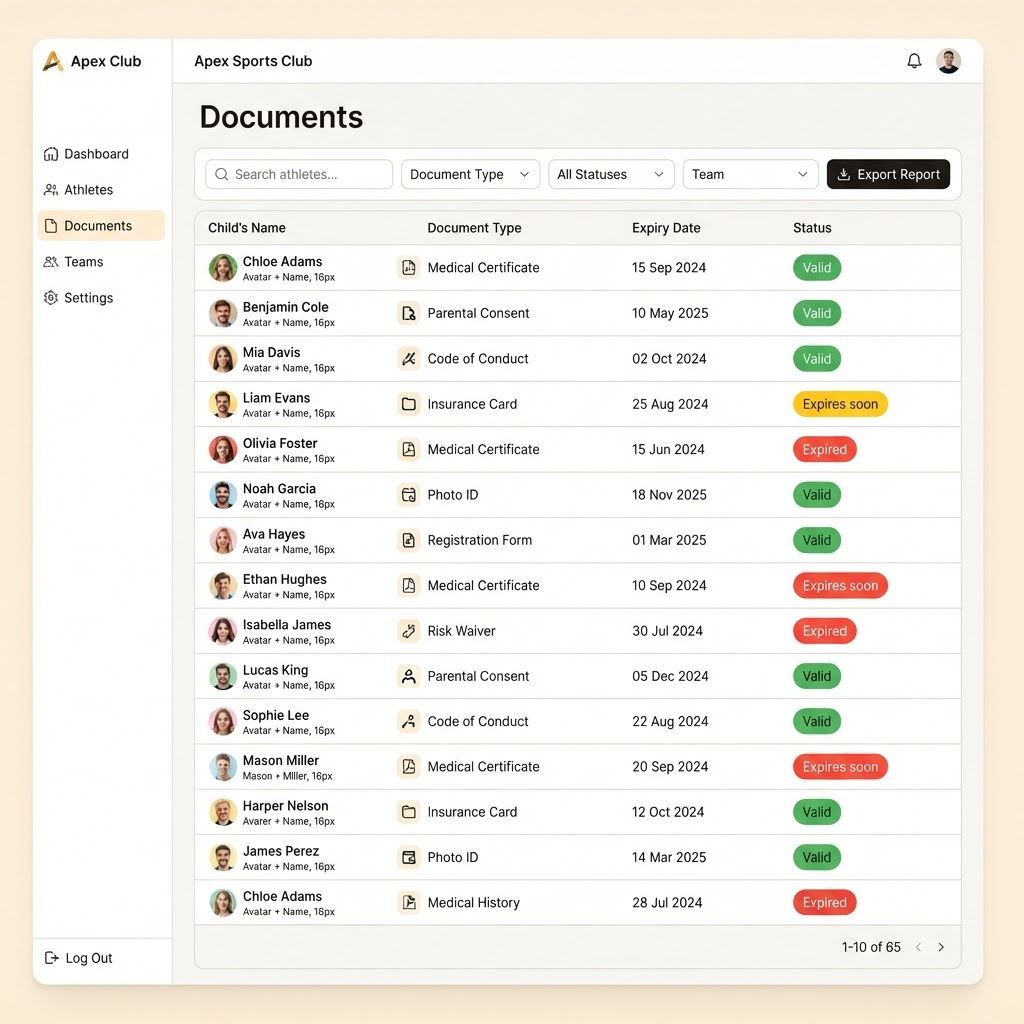1024x1024 pixels.
Task: Click Benjamin Cole's Parental Consent document icon
Action: pyautogui.click(x=409, y=313)
